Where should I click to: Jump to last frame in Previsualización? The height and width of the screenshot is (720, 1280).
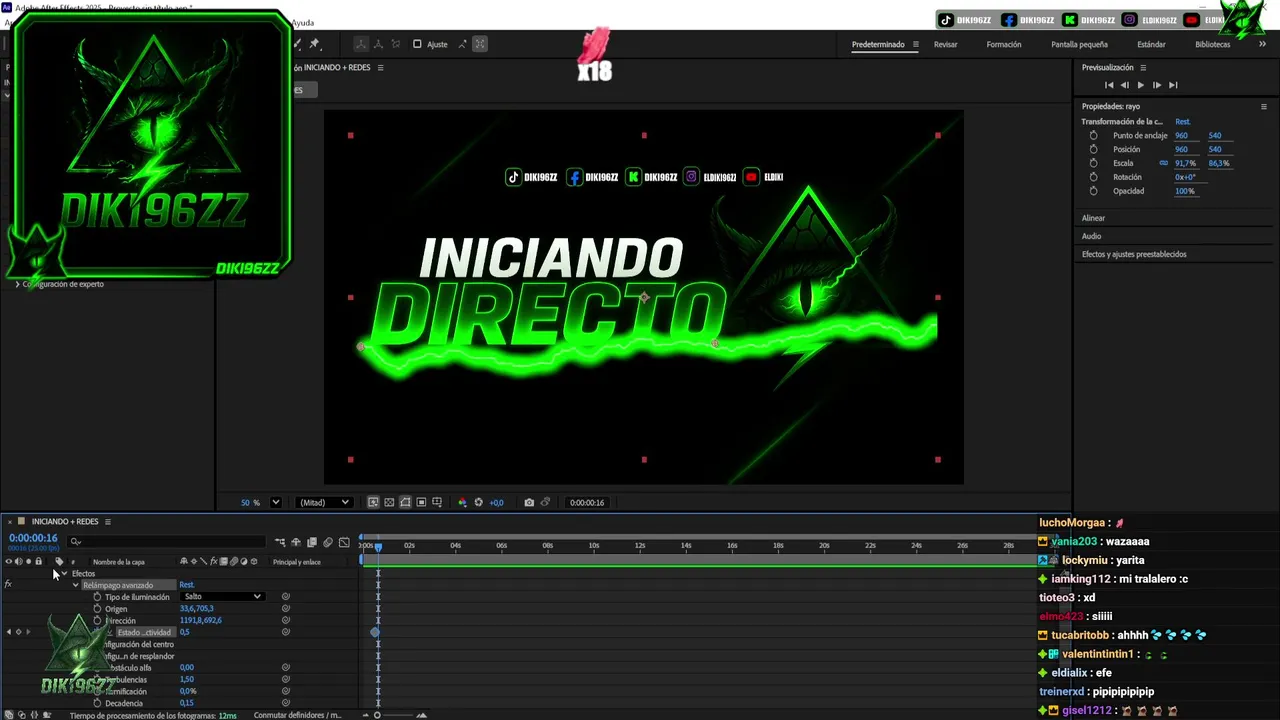click(x=1173, y=85)
